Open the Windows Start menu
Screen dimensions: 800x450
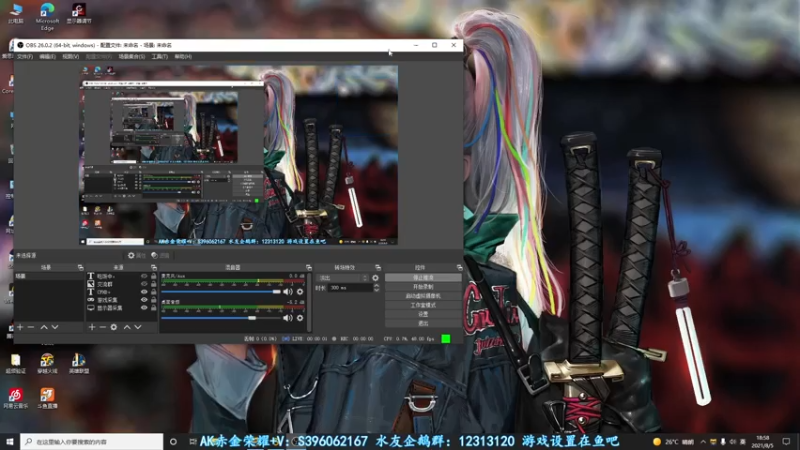pyautogui.click(x=10, y=441)
